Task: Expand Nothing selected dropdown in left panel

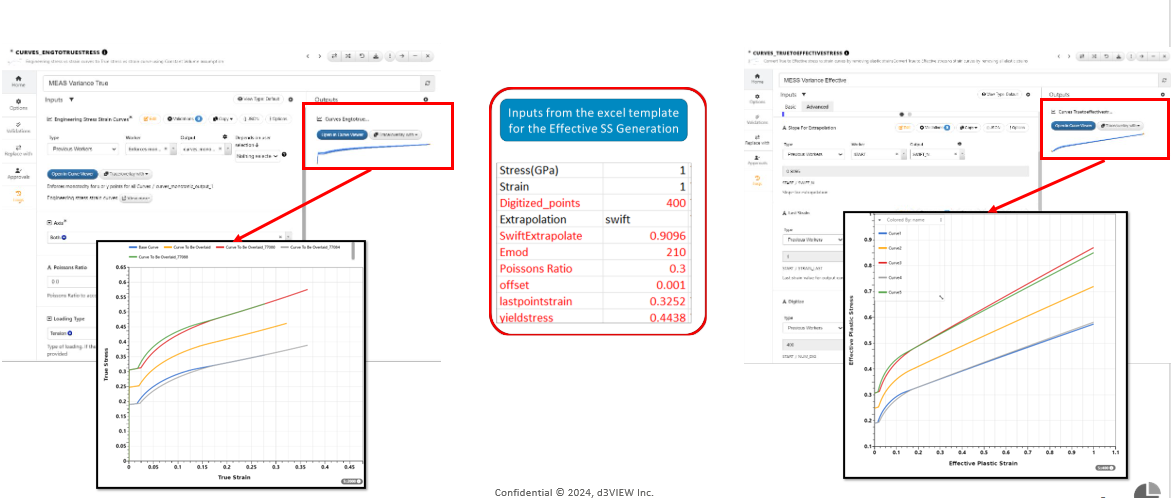Action: 258,155
